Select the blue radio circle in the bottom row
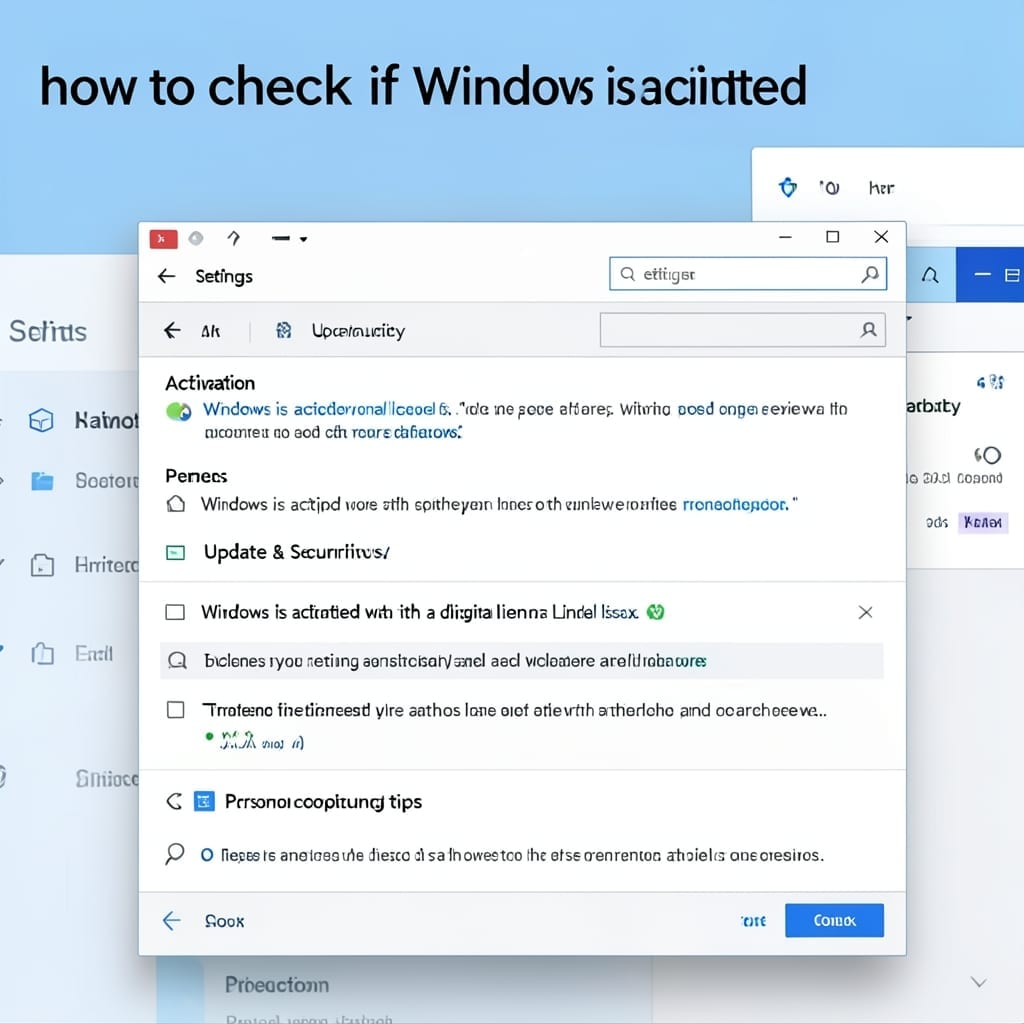This screenshot has width=1024, height=1024. (207, 855)
